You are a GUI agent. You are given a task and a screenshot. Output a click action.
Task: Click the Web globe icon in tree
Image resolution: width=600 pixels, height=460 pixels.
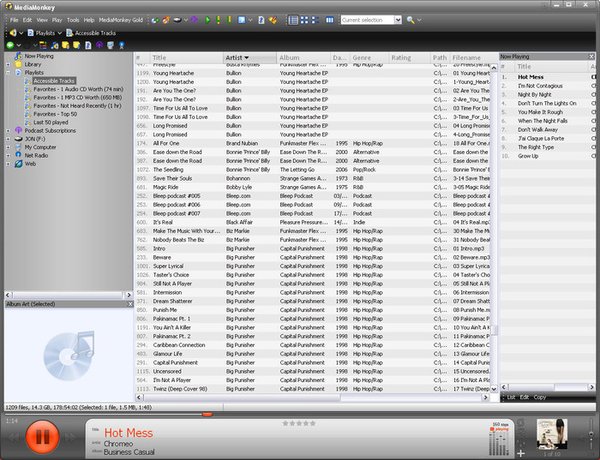(18, 164)
